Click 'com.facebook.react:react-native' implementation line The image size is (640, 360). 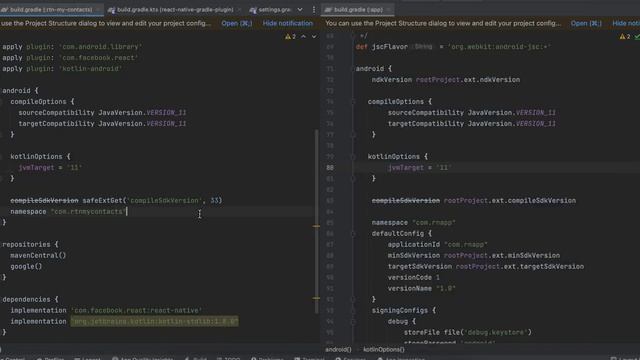tap(106, 311)
